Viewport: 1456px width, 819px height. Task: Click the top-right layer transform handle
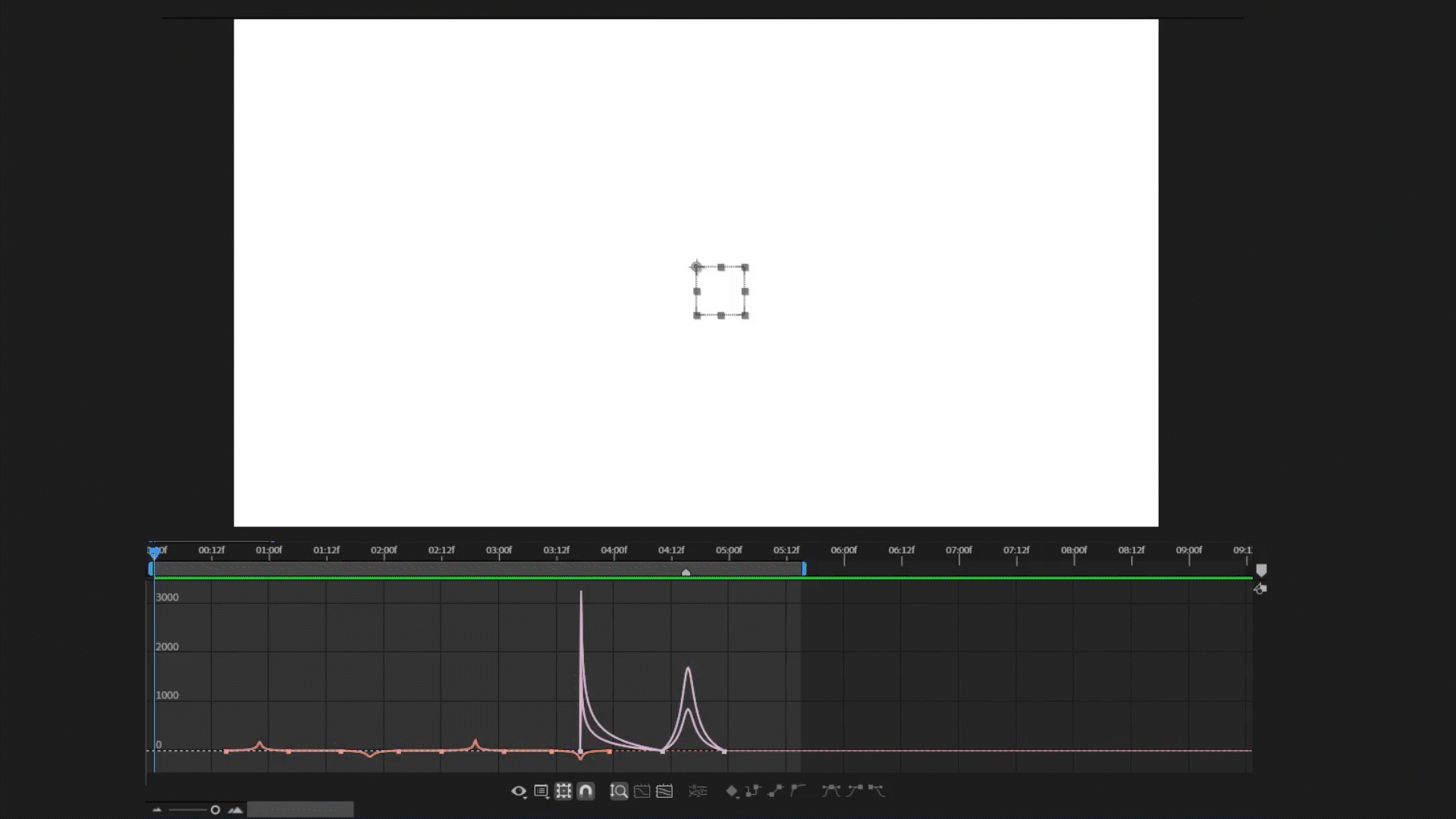pos(745,268)
